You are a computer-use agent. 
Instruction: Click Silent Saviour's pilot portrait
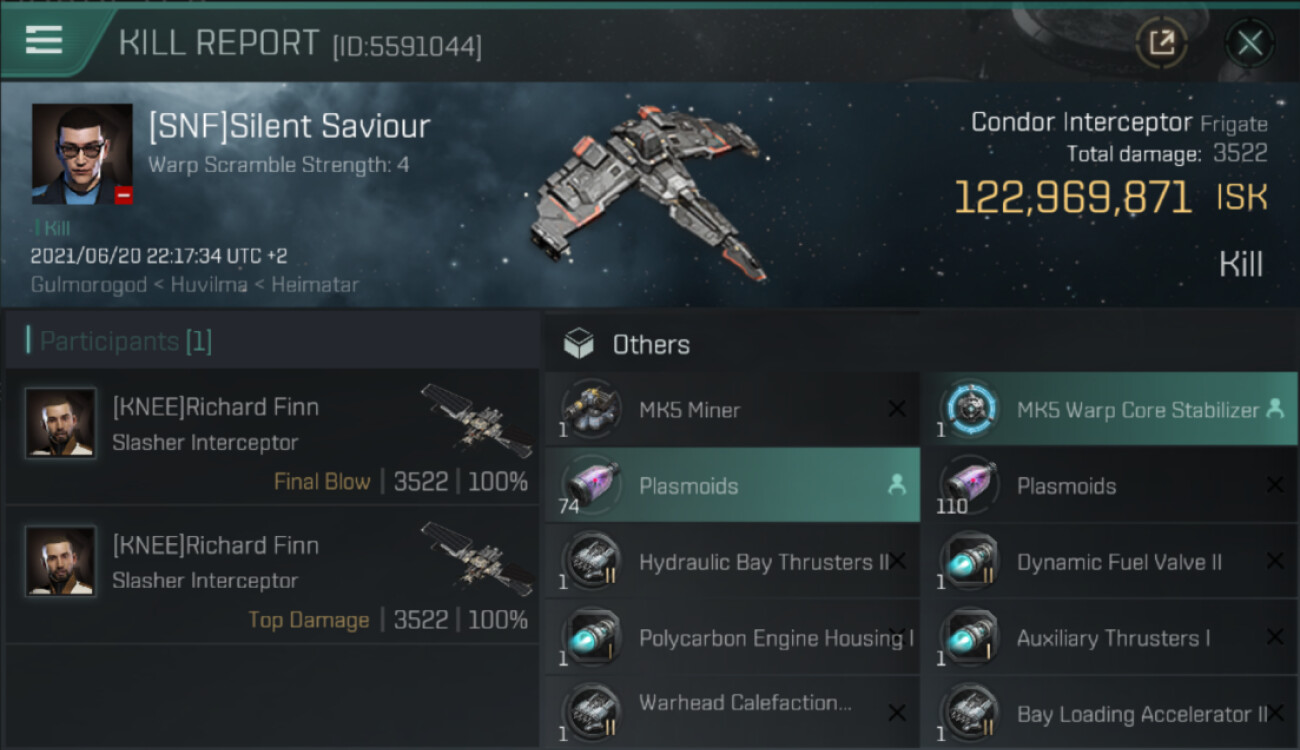tap(82, 154)
